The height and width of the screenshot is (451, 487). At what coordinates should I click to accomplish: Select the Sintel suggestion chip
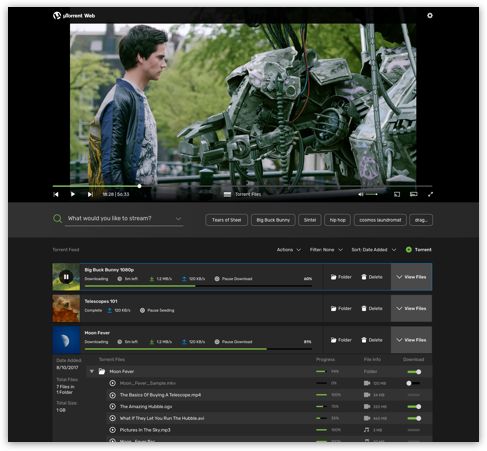(x=310, y=220)
